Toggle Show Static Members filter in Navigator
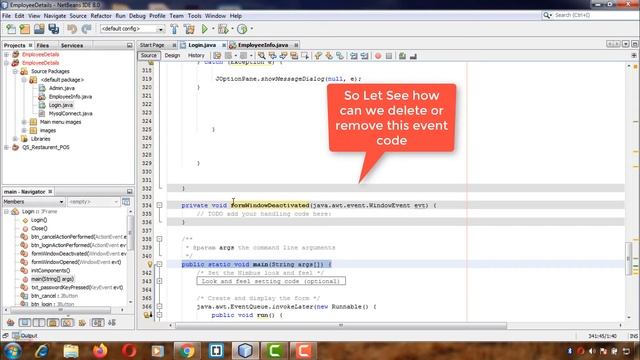This screenshot has width=640, height=360. [39, 323]
